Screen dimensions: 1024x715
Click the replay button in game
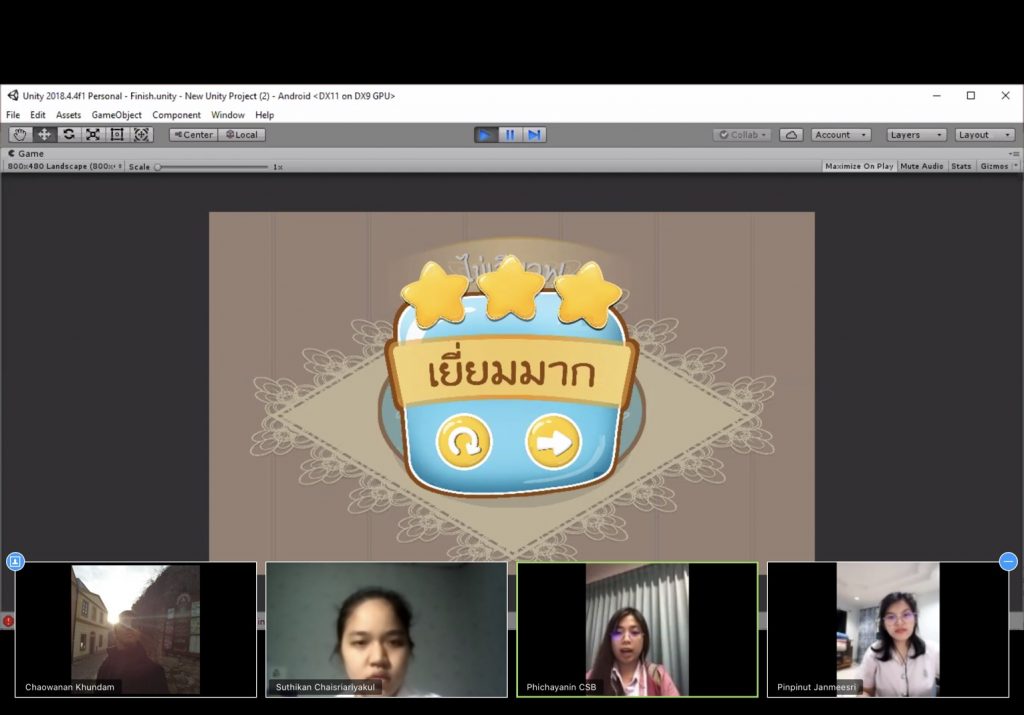point(464,442)
